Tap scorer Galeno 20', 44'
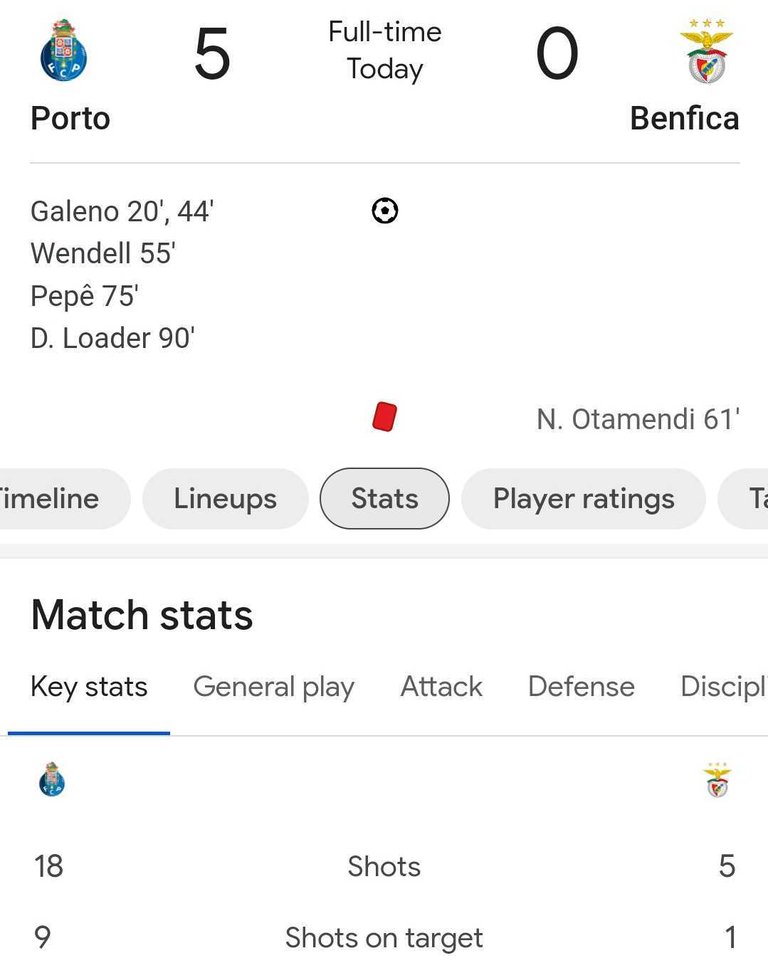768x970 pixels. tap(122, 212)
